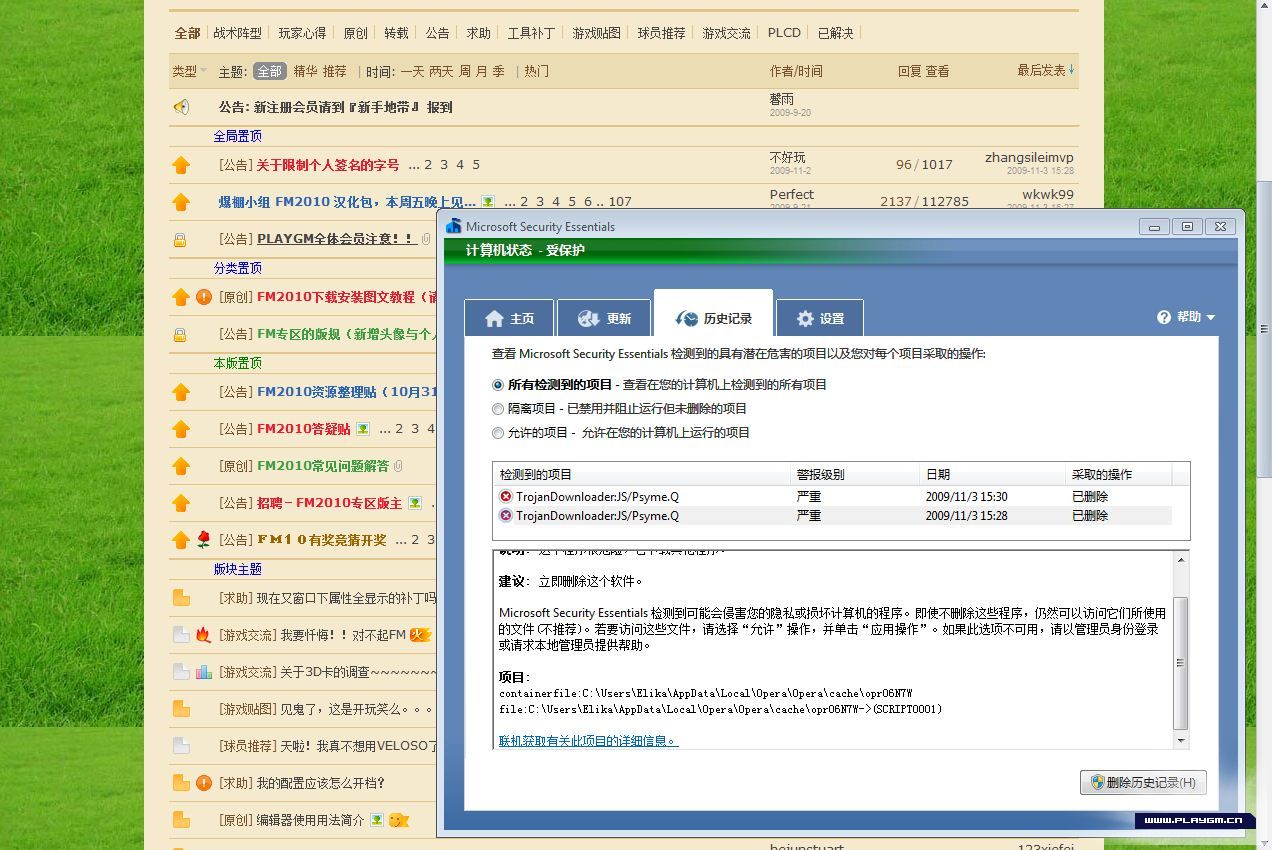Viewport: 1272px width, 850px height.
Task: Choose the 允许的项目 radio option
Action: pos(498,433)
